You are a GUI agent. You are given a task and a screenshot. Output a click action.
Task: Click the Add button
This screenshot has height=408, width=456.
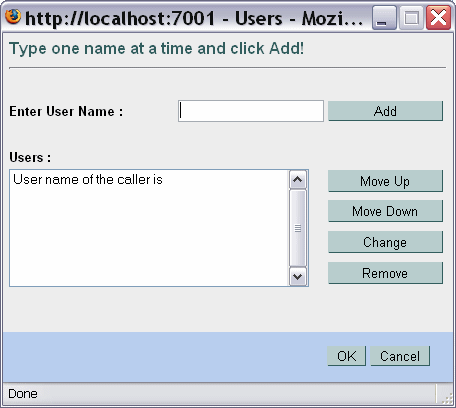tap(385, 111)
